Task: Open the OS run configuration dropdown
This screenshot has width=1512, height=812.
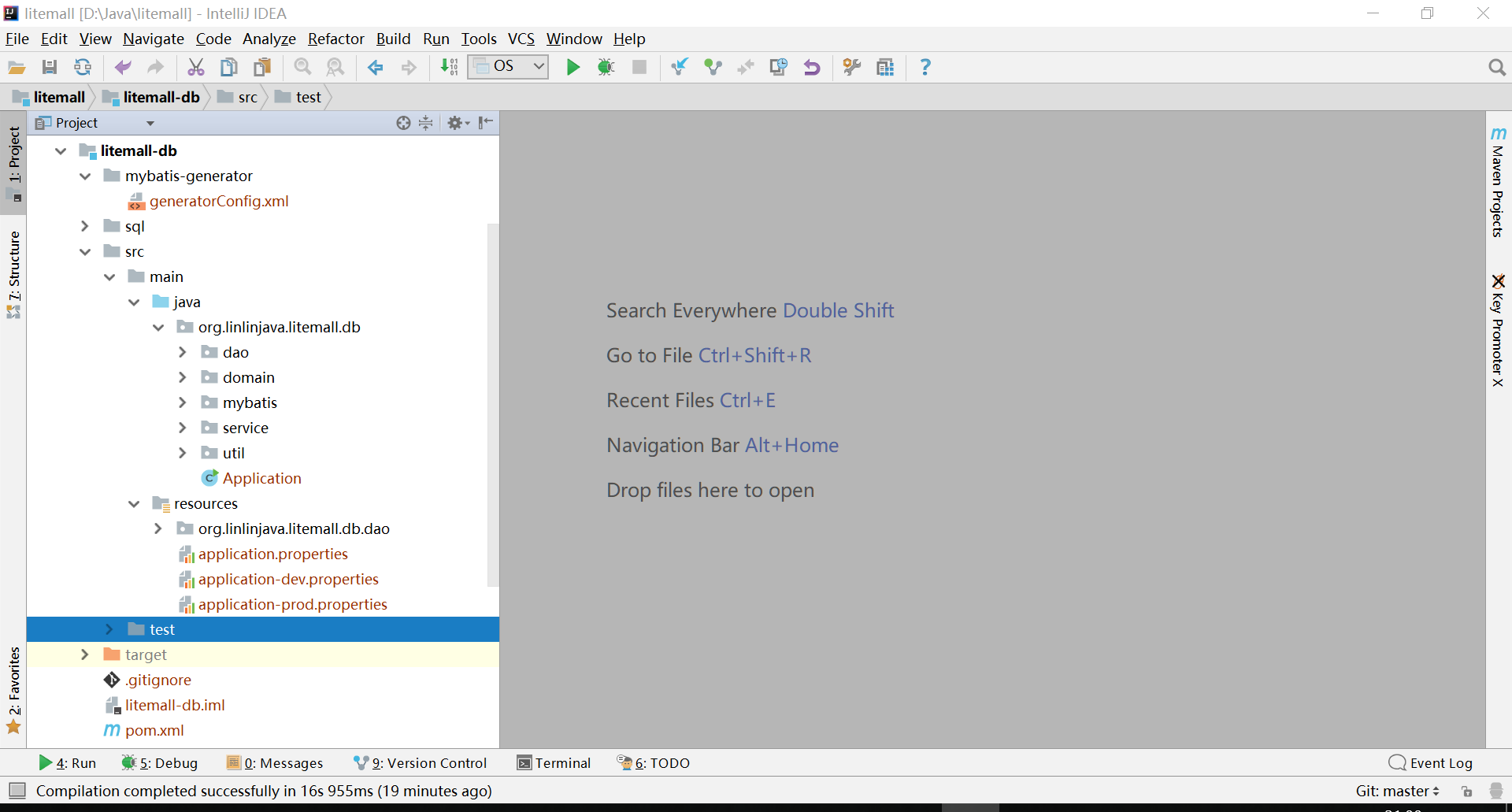Action: pyautogui.click(x=509, y=67)
